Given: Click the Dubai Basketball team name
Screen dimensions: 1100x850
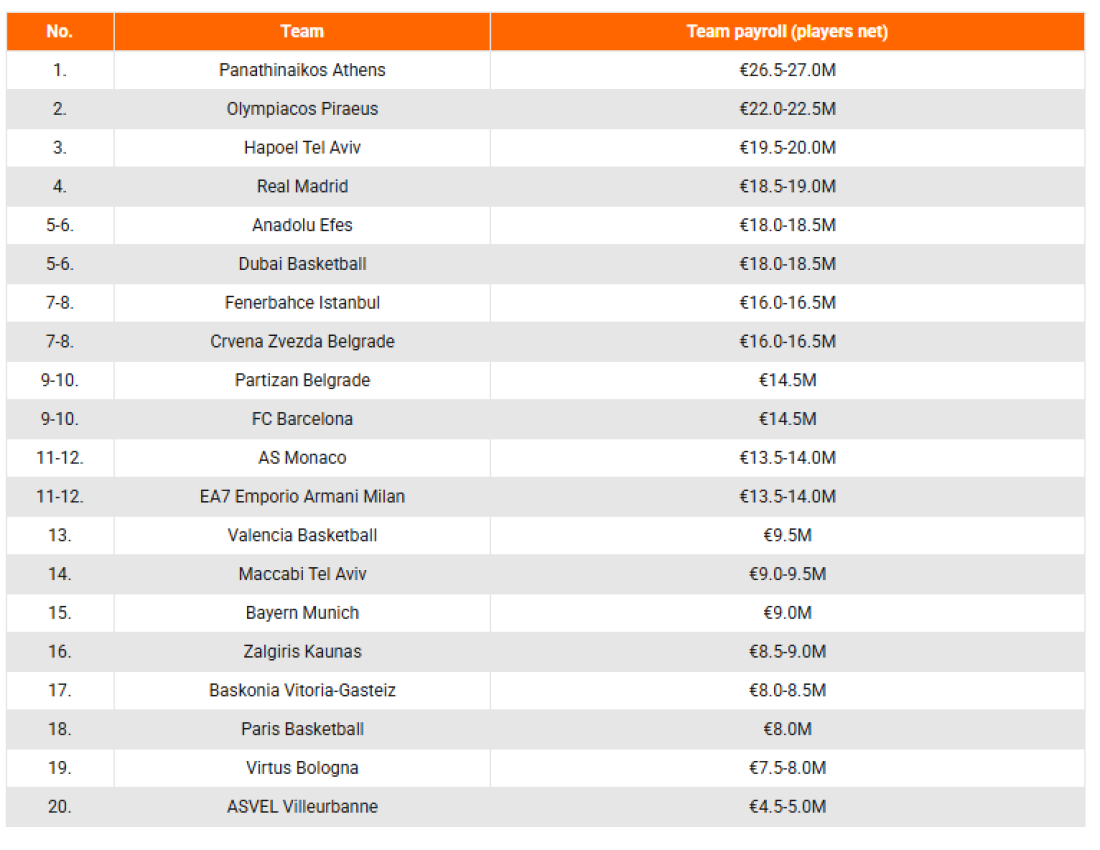Looking at the screenshot, I should 302,264.
